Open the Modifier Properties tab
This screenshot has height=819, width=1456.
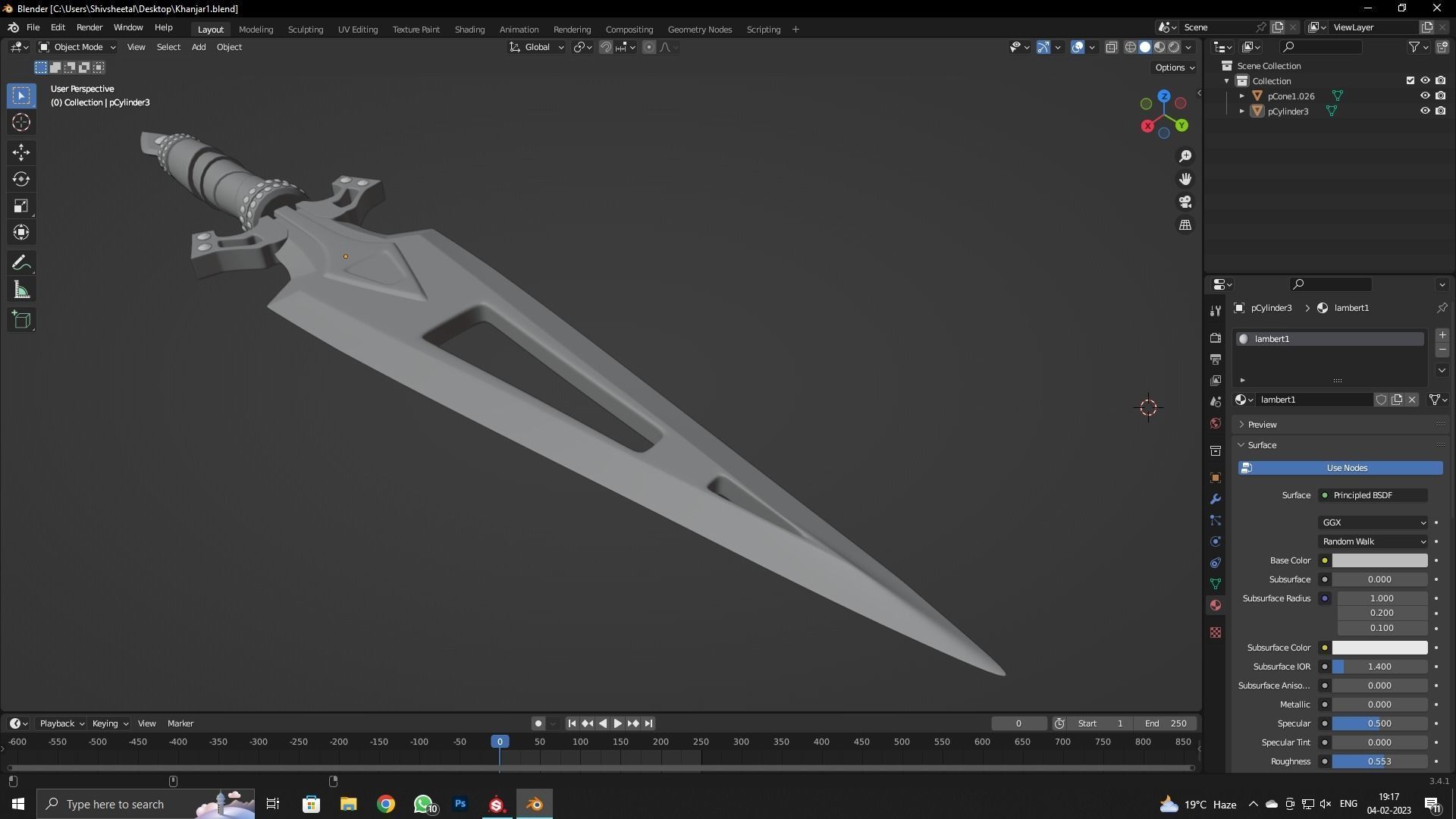click(x=1215, y=499)
